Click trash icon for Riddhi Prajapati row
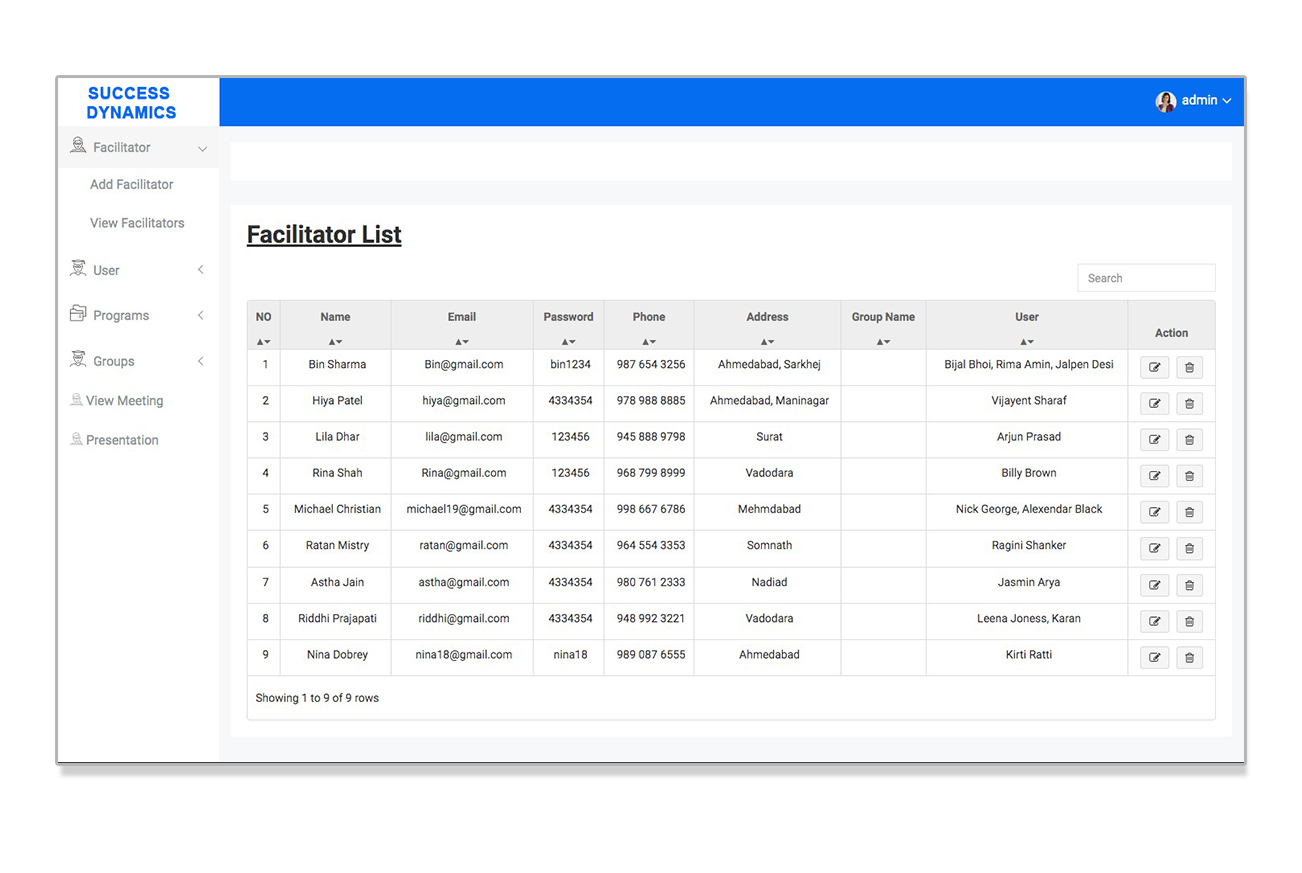 tap(1189, 621)
